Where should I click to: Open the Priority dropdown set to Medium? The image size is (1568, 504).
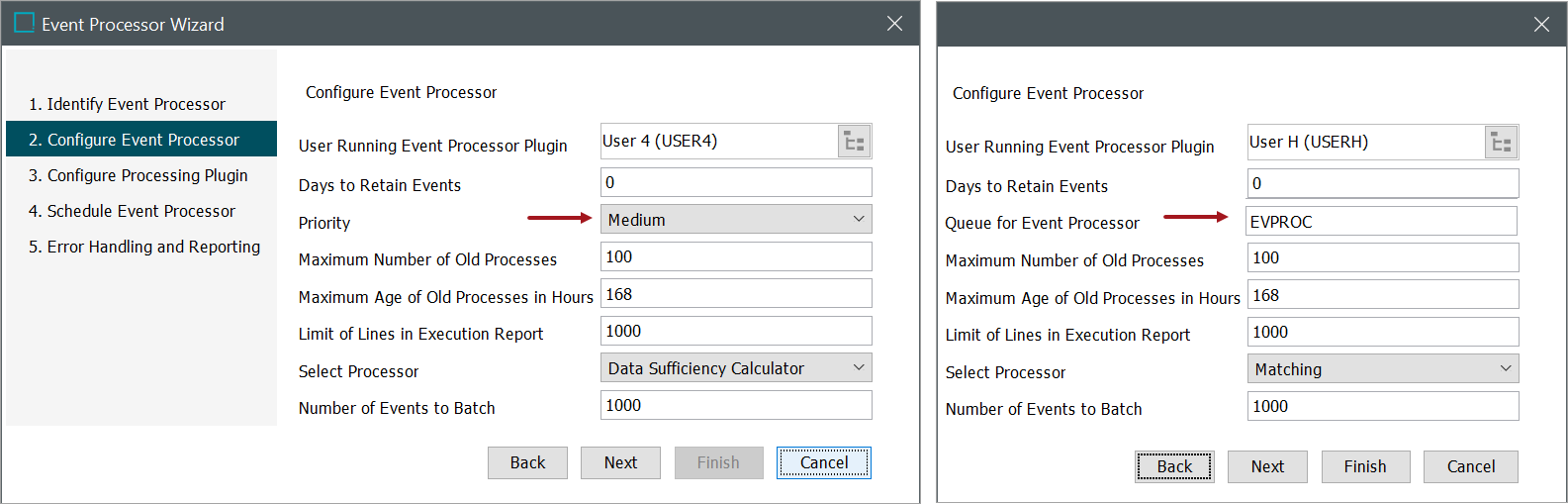click(736, 220)
